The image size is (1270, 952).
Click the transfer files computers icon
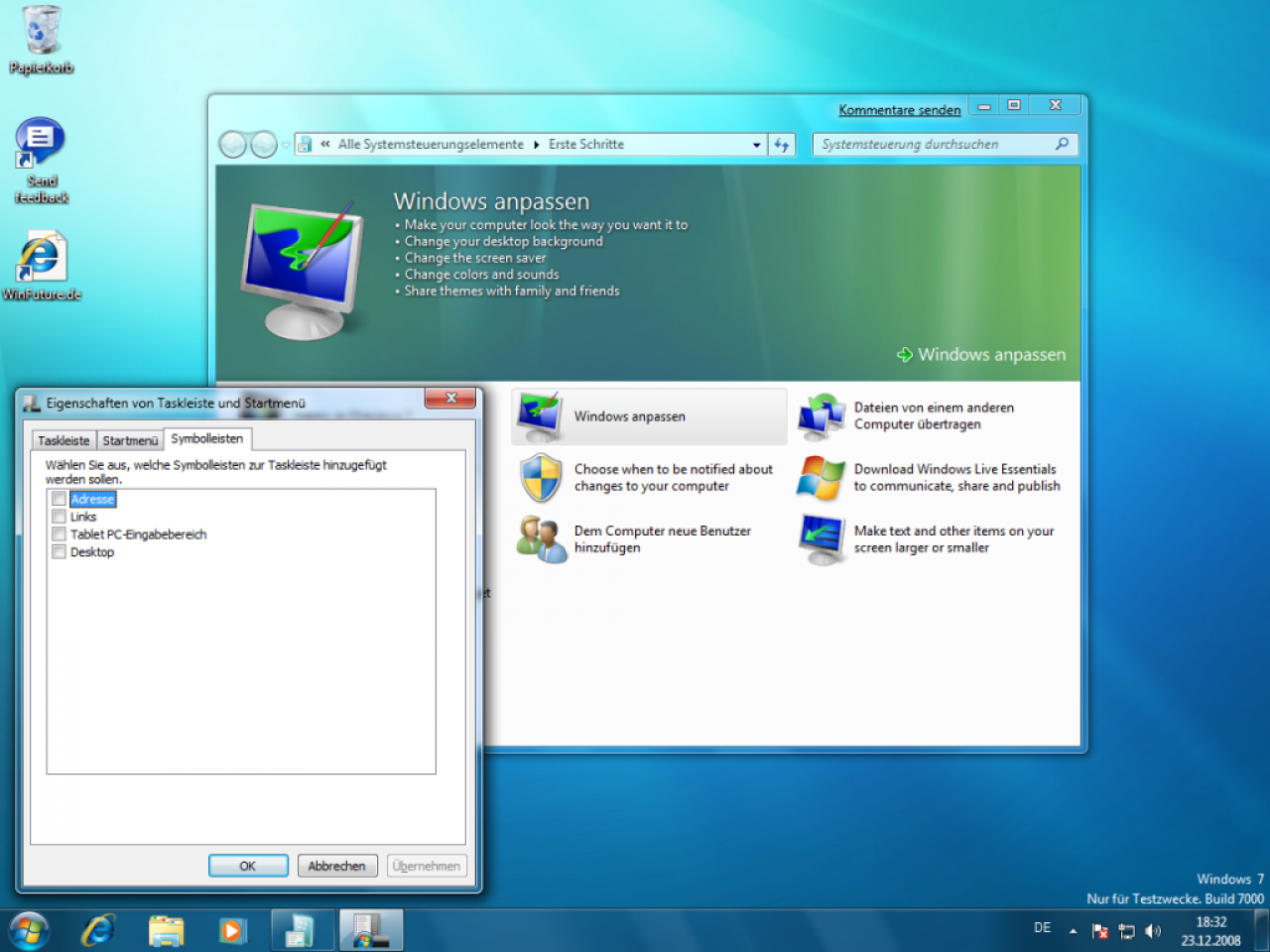821,416
